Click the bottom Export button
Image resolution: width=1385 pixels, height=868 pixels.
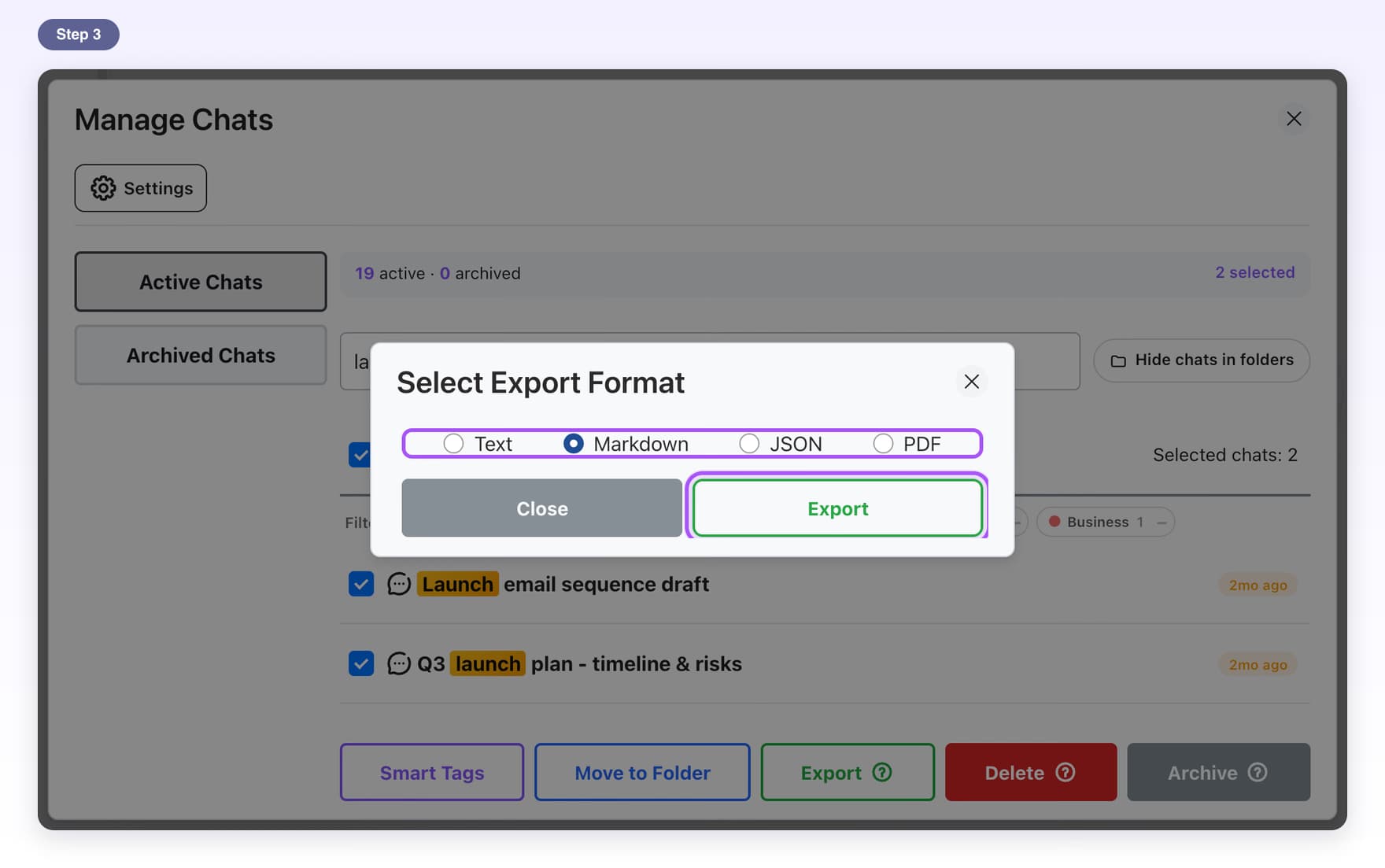click(848, 772)
